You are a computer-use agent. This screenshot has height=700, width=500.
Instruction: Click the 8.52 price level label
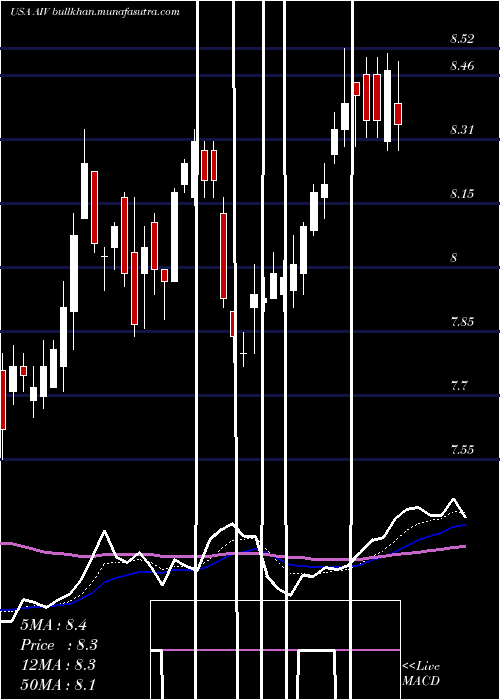point(462,39)
